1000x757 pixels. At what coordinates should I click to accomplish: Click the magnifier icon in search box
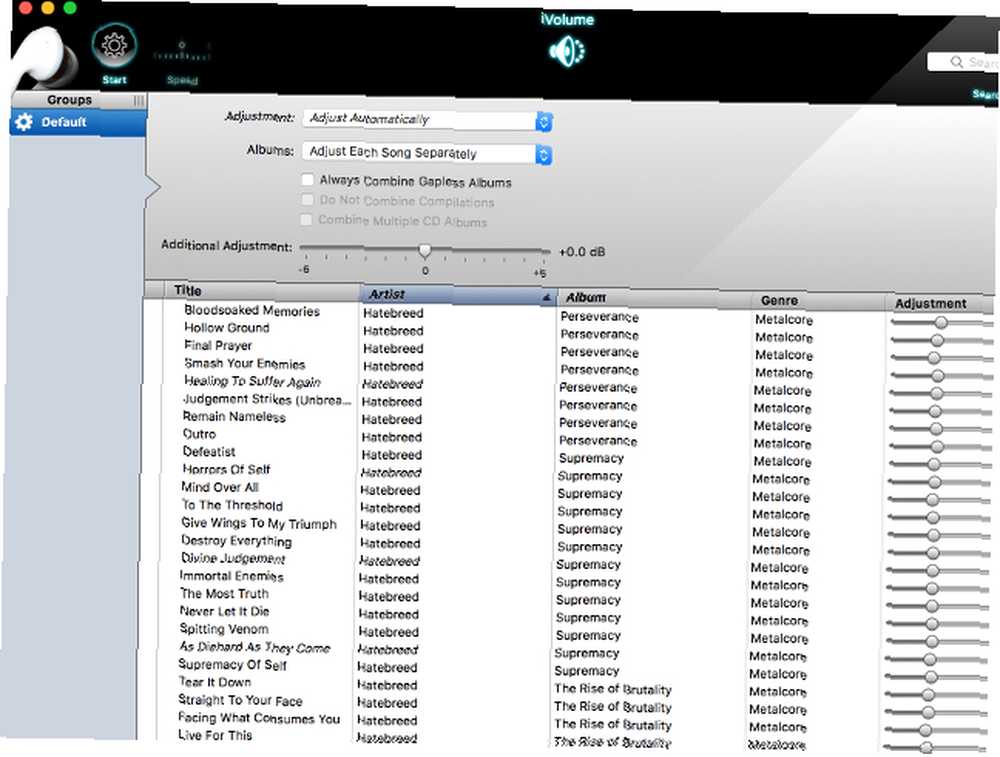(956, 62)
